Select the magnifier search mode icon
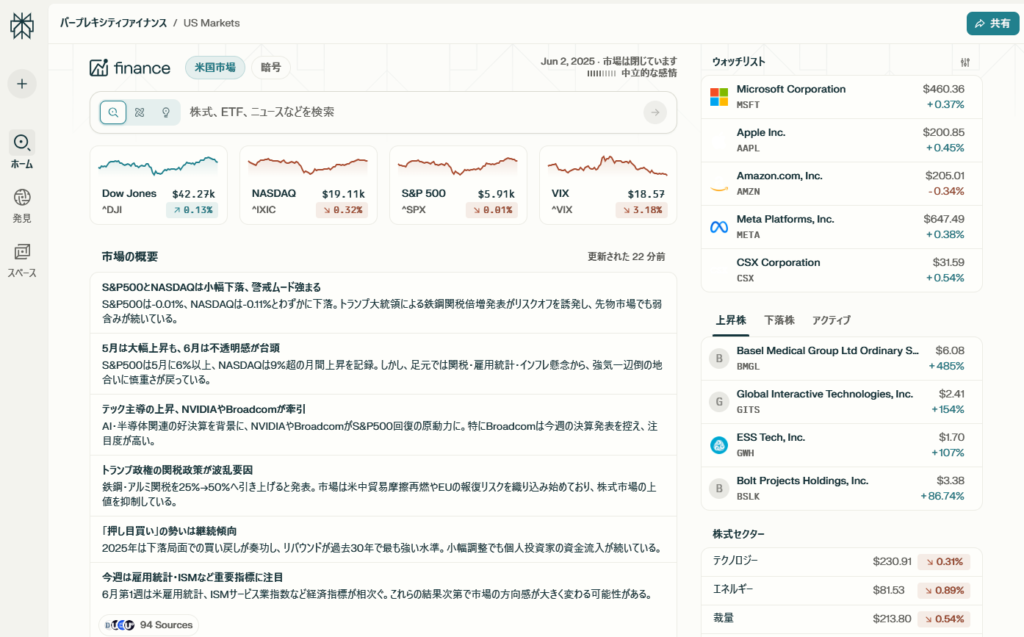 point(113,112)
